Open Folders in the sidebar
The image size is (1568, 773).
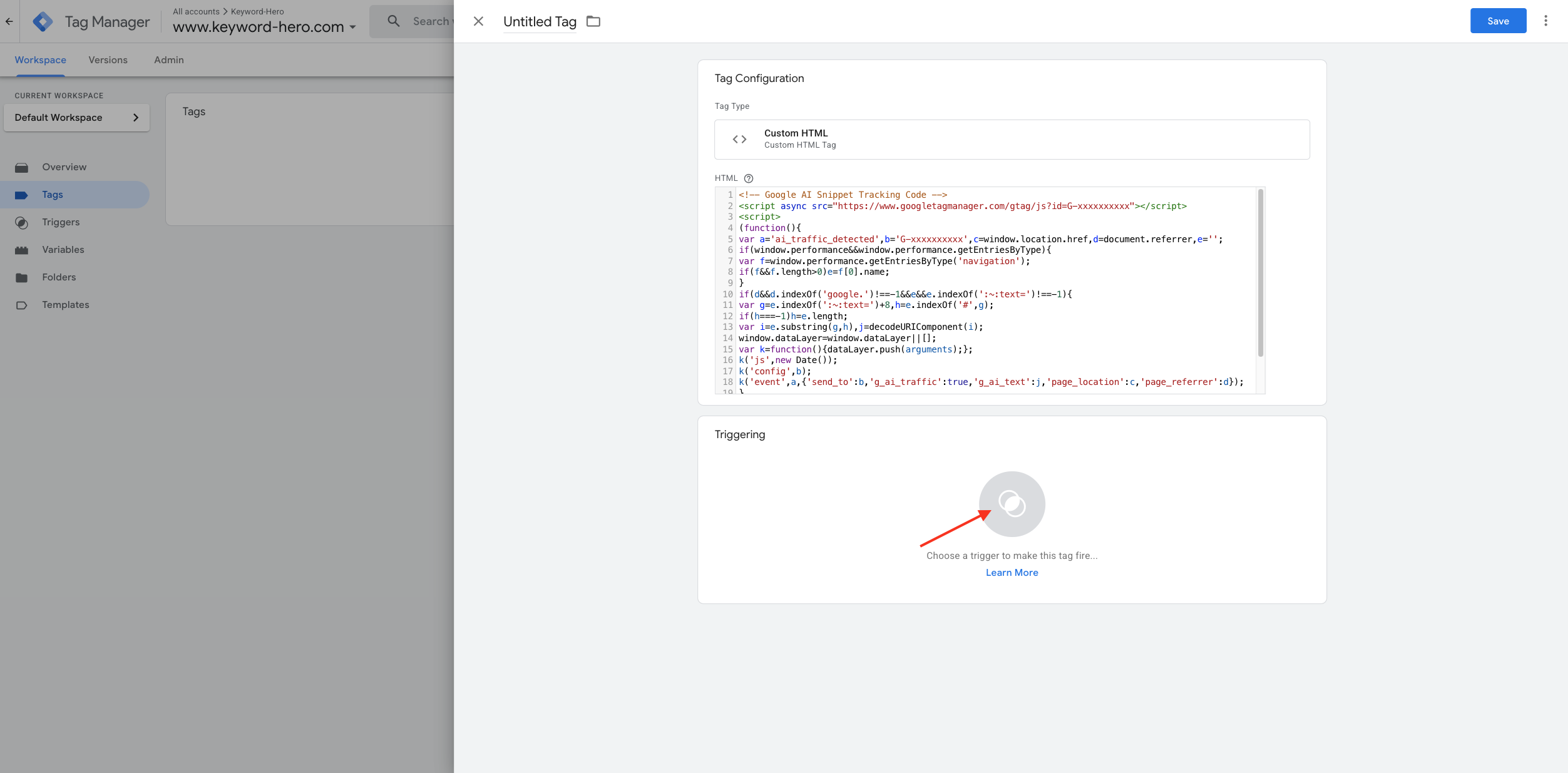pos(74,277)
